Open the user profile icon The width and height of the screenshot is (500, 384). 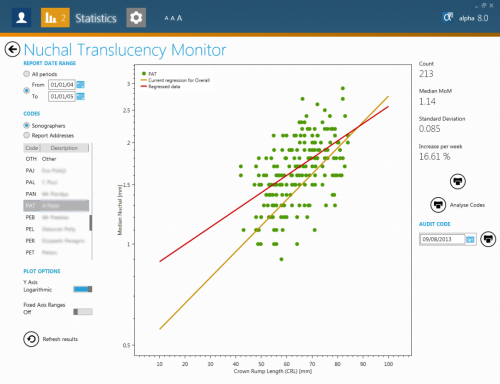pyautogui.click(x=21, y=18)
